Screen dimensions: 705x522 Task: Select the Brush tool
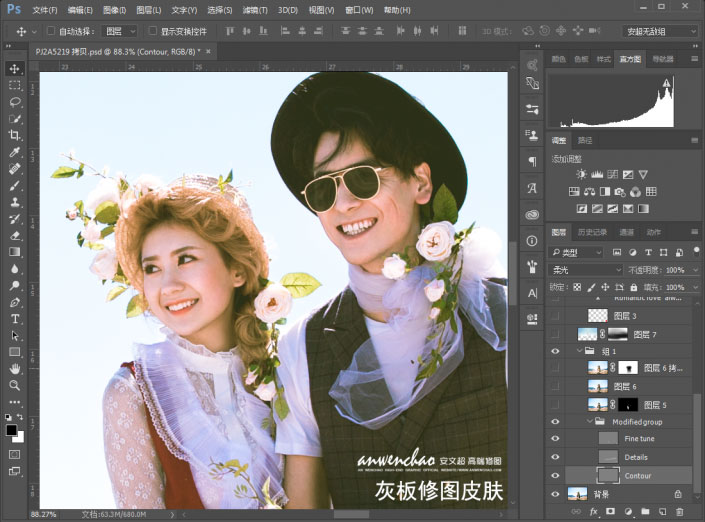pyautogui.click(x=14, y=185)
